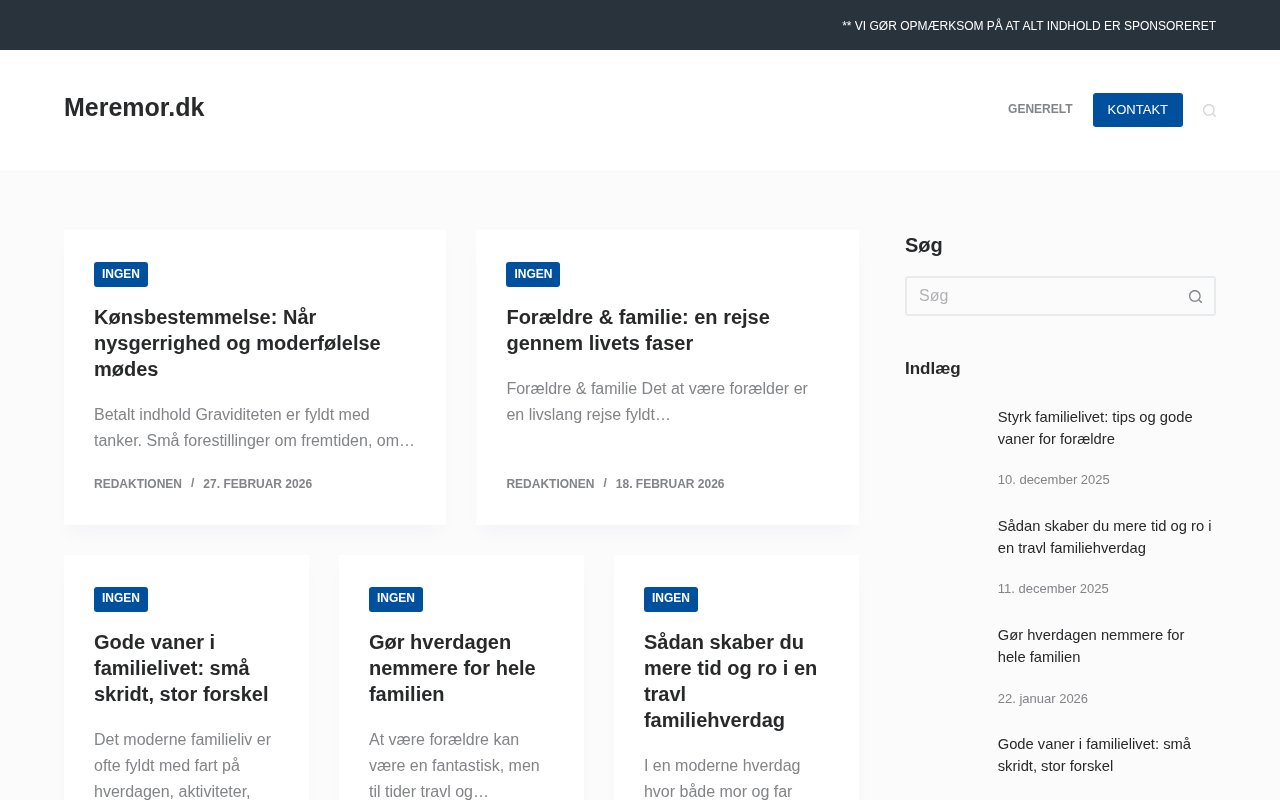Open sidebar post Styrk familielivet: tips

pos(1094,428)
